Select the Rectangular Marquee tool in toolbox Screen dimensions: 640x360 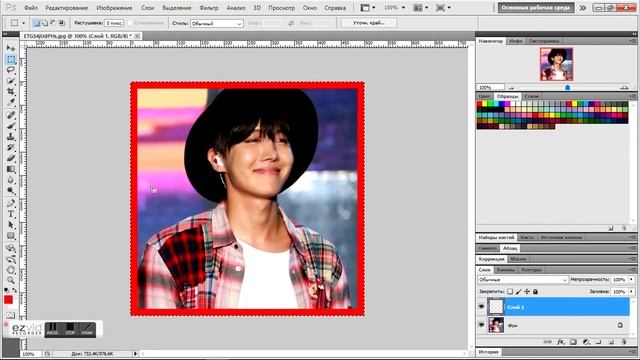click(11, 59)
